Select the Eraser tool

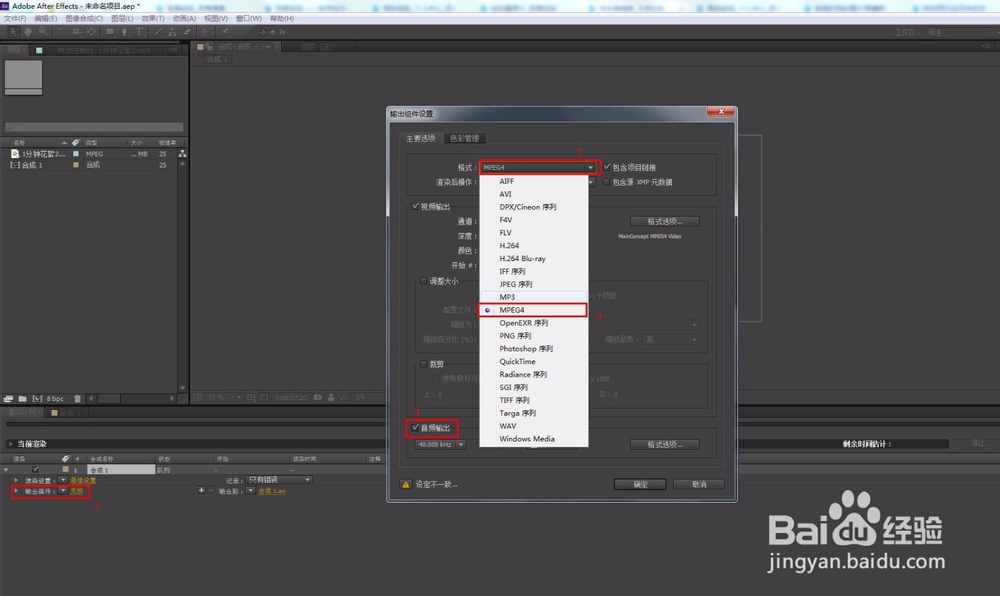click(x=187, y=31)
